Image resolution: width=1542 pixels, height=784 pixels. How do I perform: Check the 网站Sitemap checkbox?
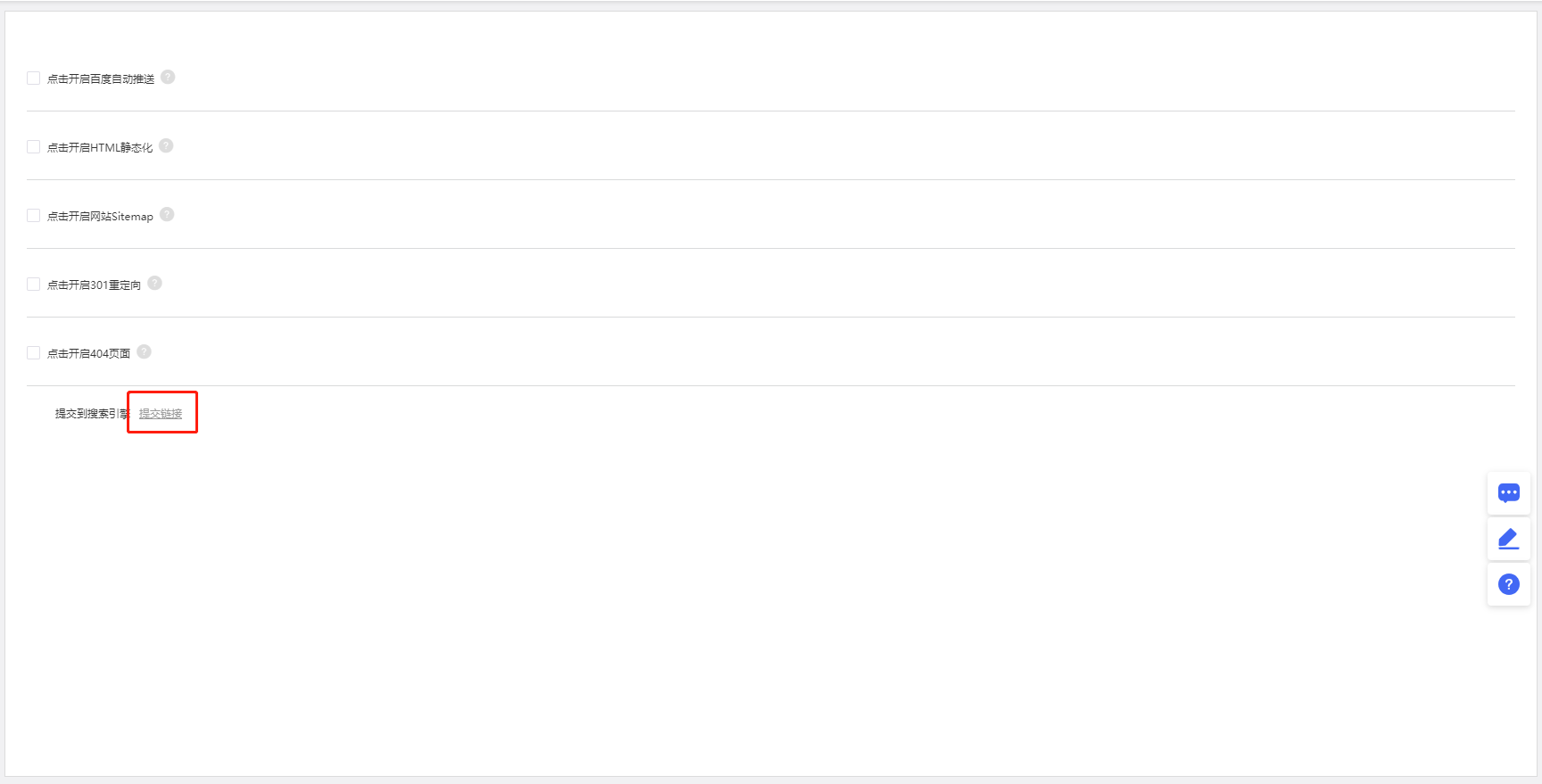click(34, 216)
